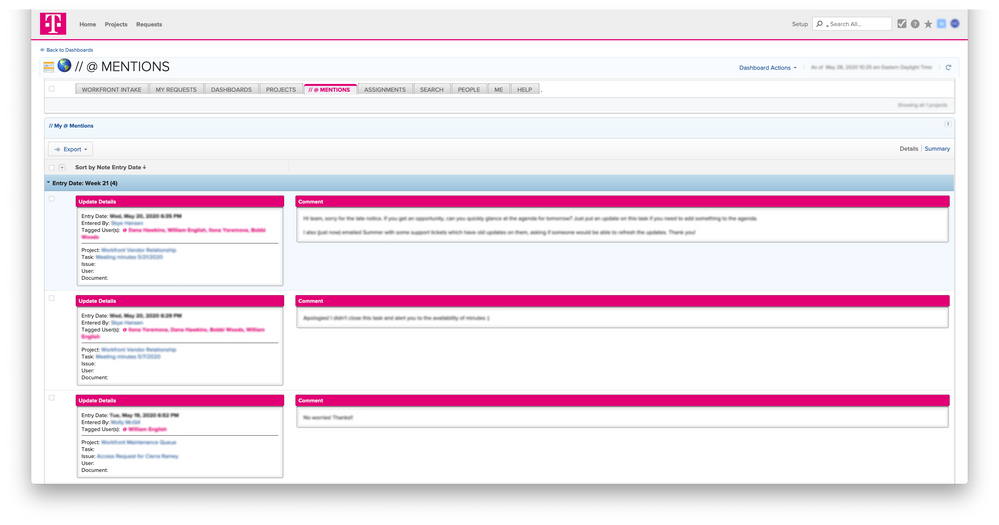The height and width of the screenshot is (525, 999).
Task: Go to Back to Dashboards link
Action: click(x=68, y=49)
